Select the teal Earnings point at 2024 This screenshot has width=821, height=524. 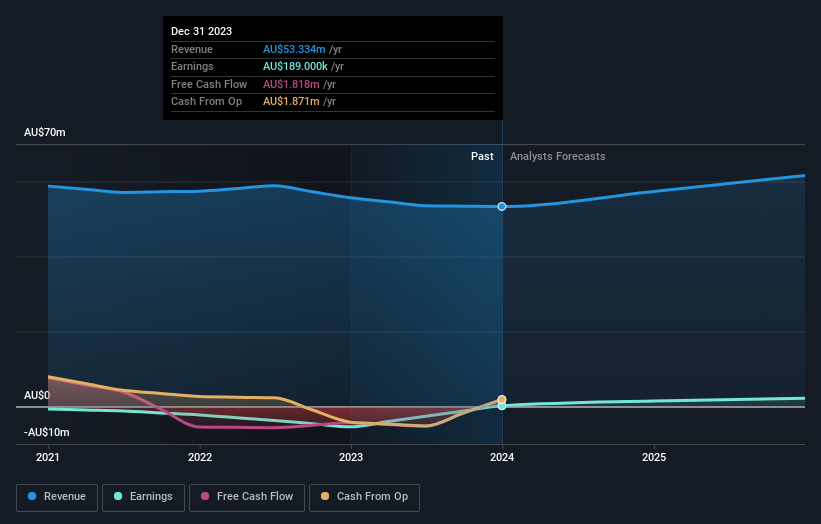tap(502, 406)
